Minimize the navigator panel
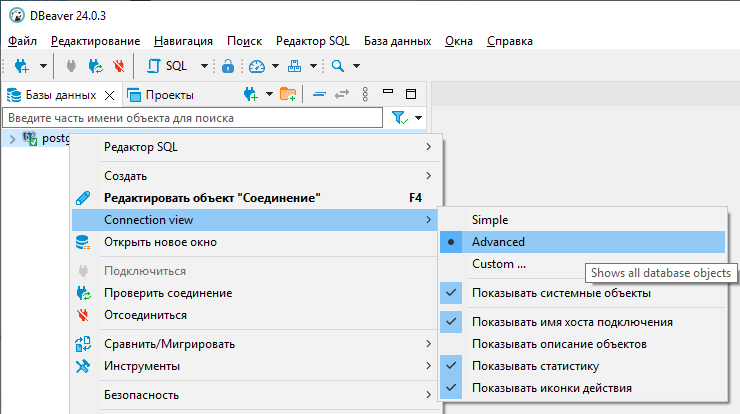This screenshot has width=740, height=414. (388, 93)
